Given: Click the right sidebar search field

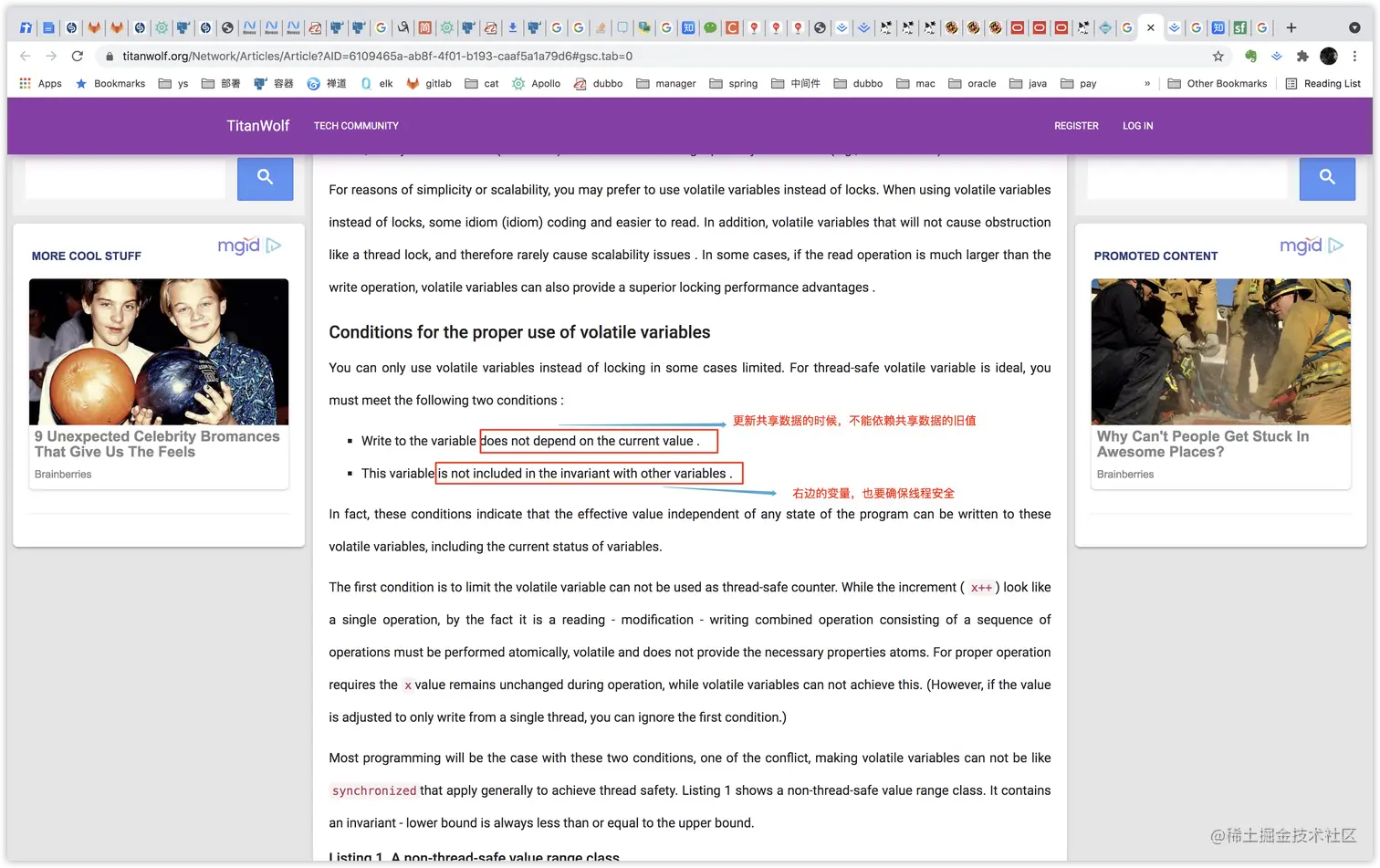Looking at the screenshot, I should 1187,178.
